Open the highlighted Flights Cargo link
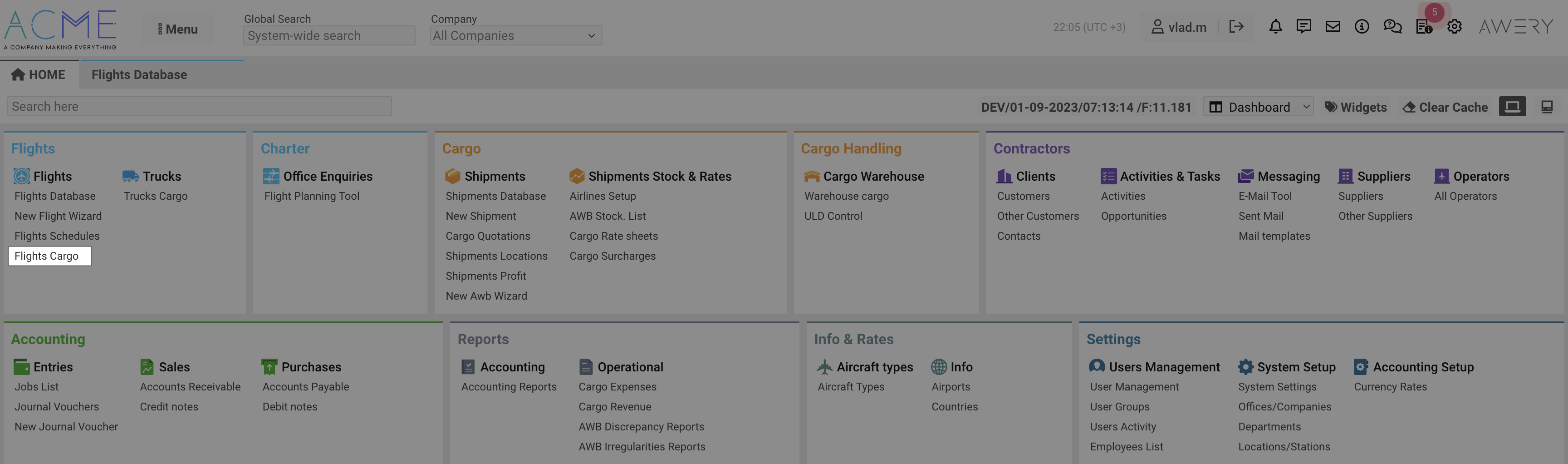1568x464 pixels. 47,256
